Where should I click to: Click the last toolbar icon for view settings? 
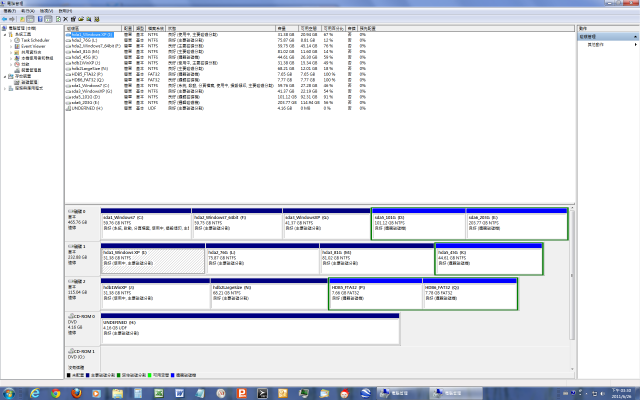pyautogui.click(x=97, y=19)
